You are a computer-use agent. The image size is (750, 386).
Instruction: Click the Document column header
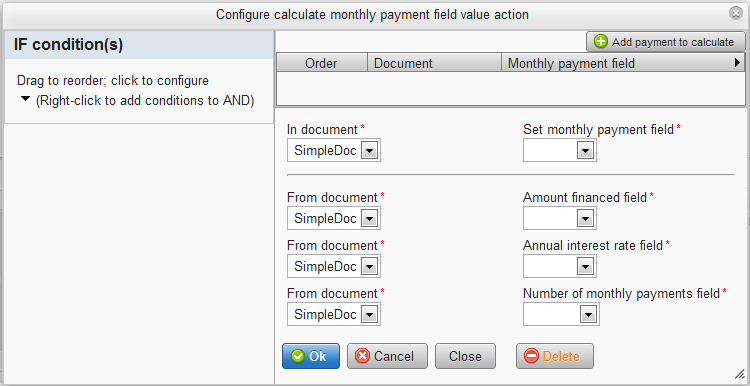point(434,63)
